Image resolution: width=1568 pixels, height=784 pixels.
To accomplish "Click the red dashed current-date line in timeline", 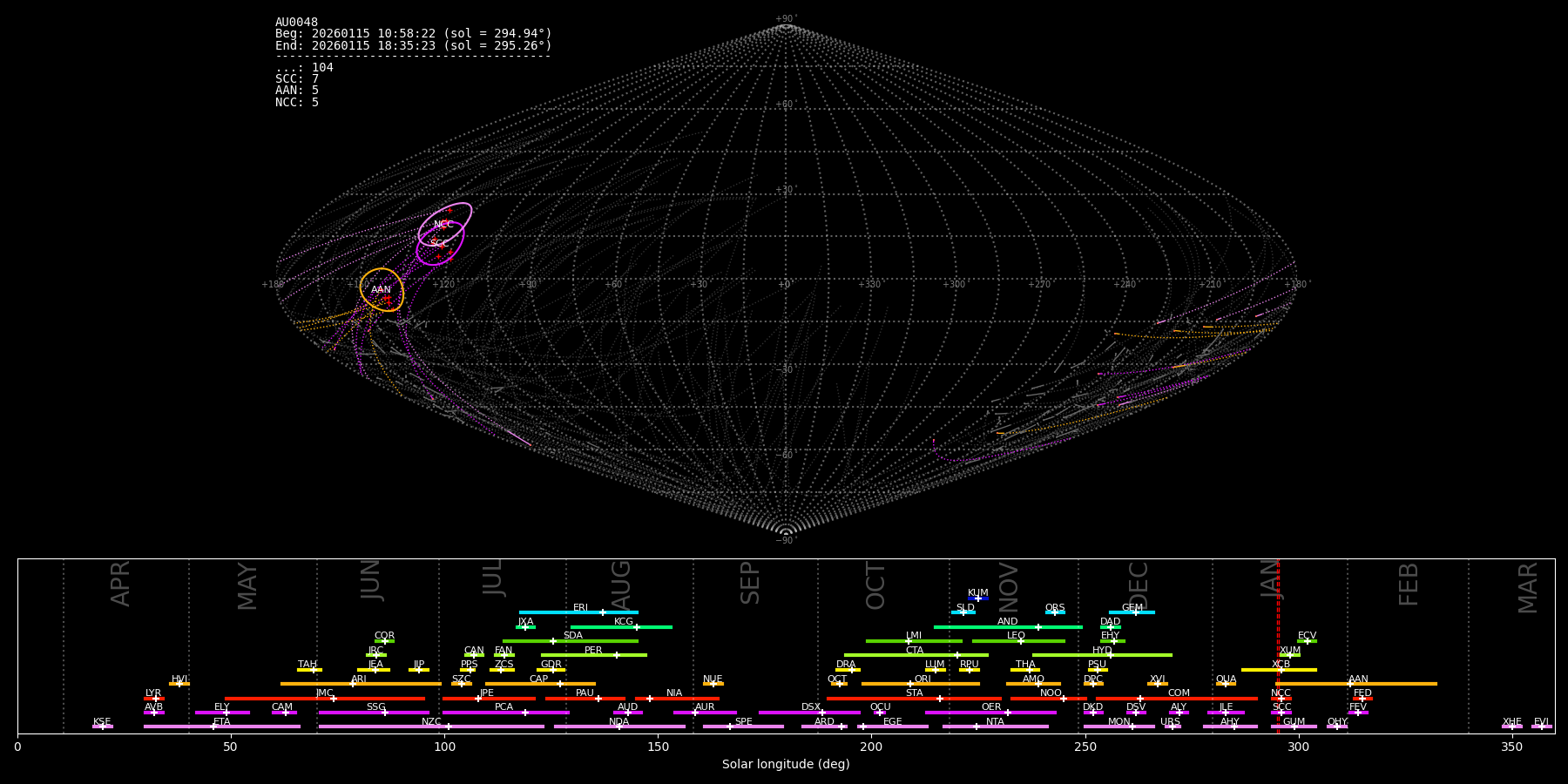I will pos(1278,645).
